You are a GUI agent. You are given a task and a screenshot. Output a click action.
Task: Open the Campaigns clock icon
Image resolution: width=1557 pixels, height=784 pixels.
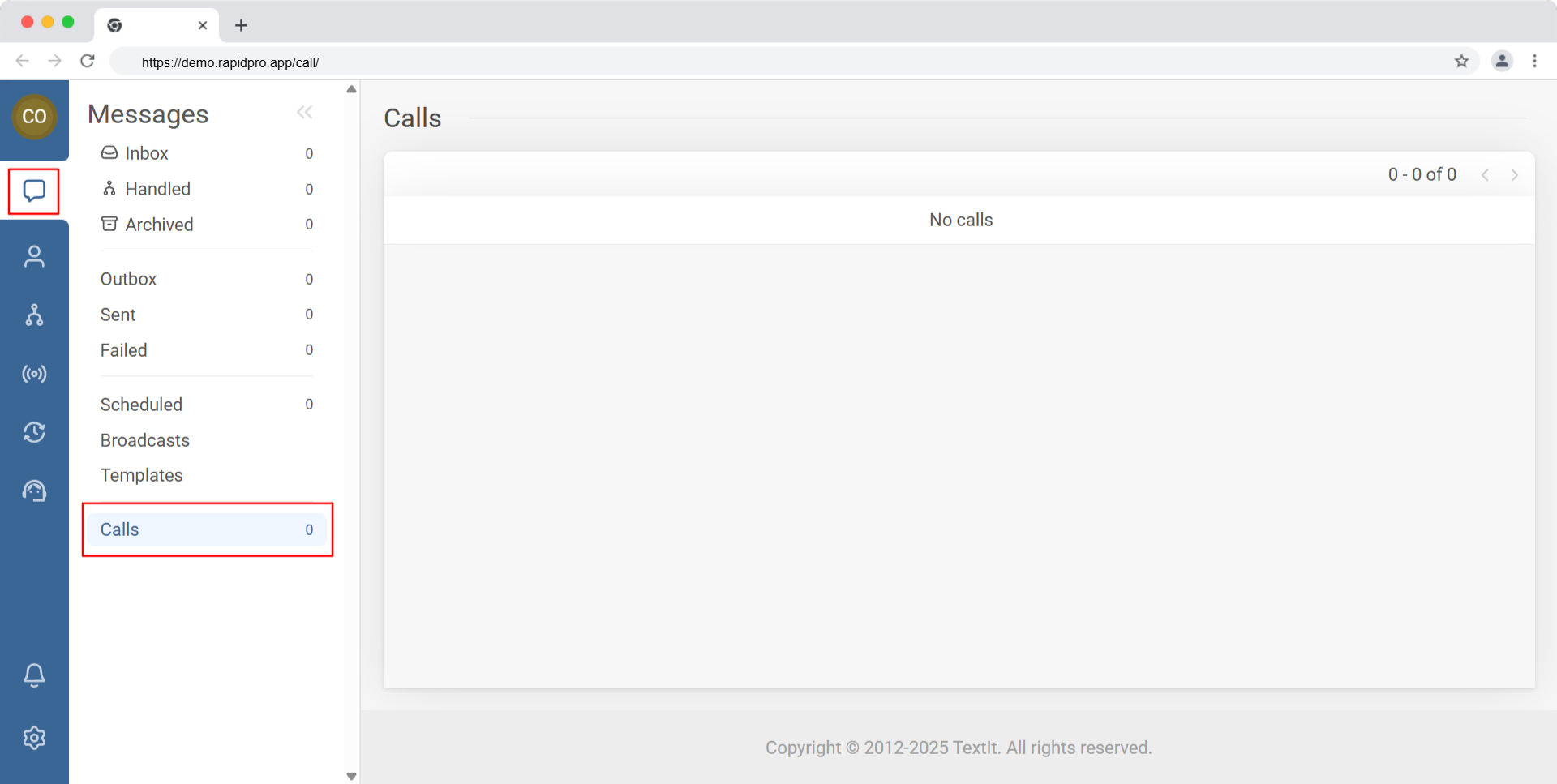[34, 432]
